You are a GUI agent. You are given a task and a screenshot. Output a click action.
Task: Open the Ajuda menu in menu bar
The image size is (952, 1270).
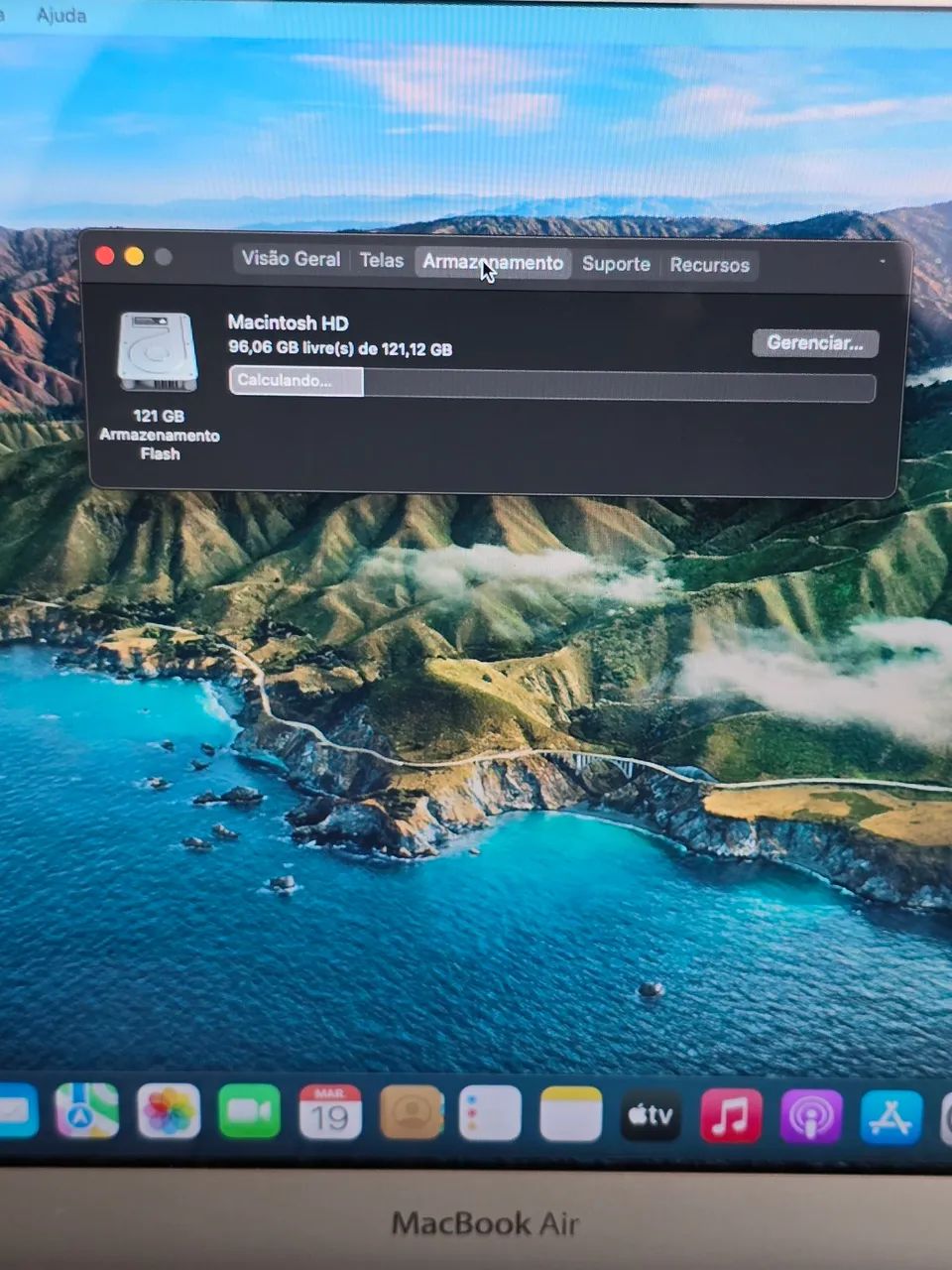[60, 15]
